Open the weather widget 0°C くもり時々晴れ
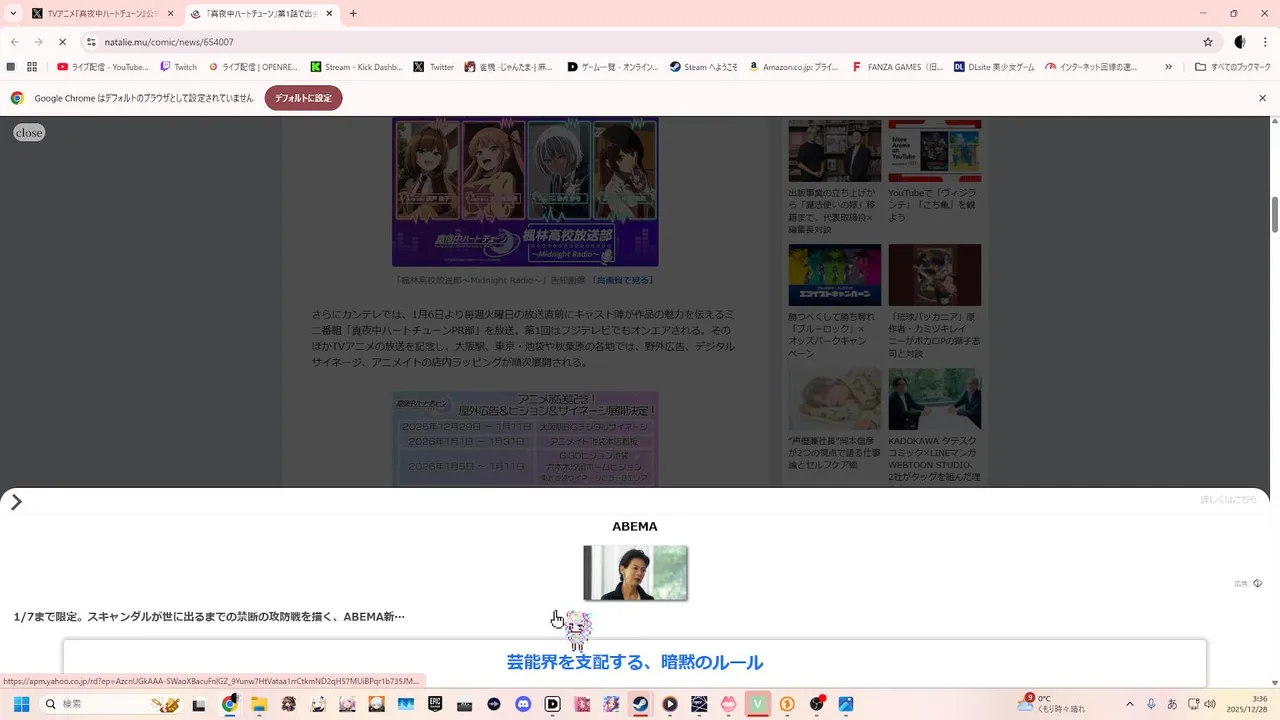The height and width of the screenshot is (720, 1280). (1050, 704)
